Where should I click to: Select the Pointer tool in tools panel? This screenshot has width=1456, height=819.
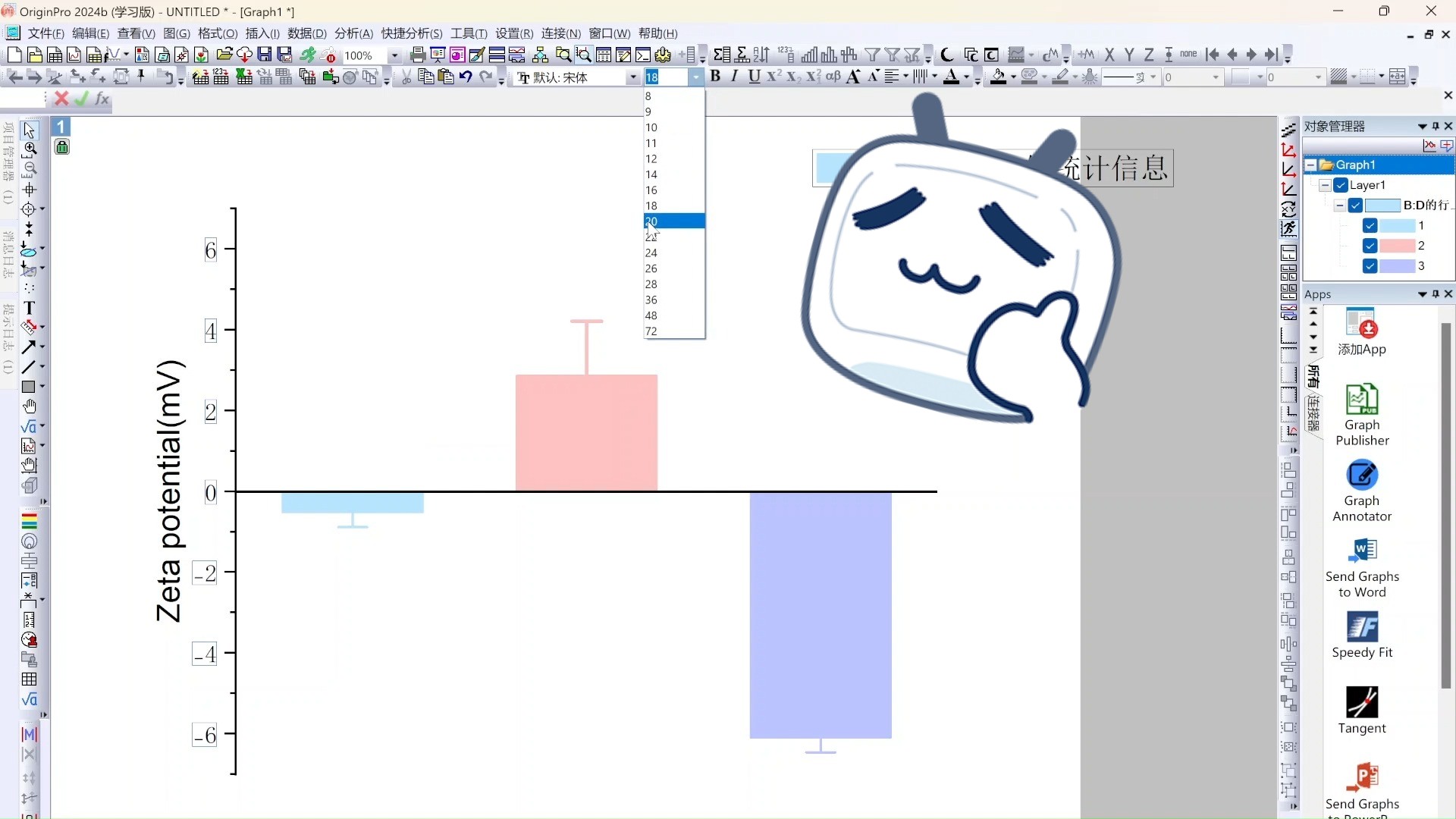point(30,130)
